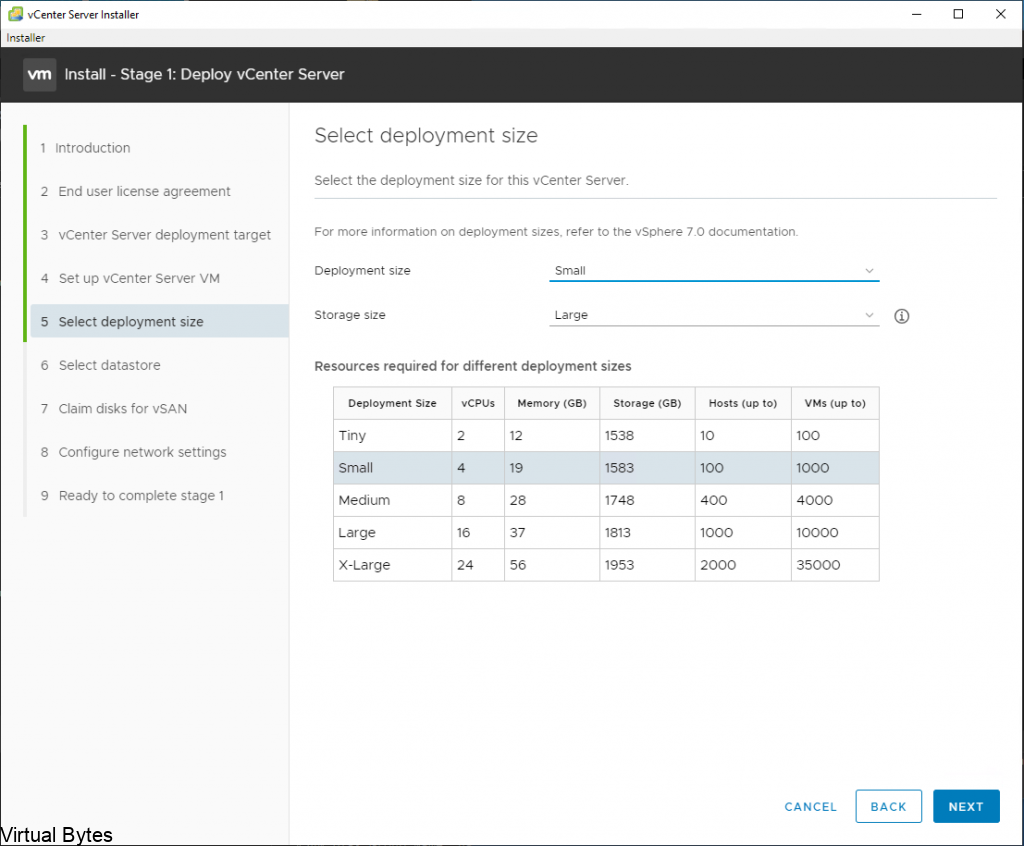Maximize the installer window
The image size is (1024, 846).
tap(958, 14)
